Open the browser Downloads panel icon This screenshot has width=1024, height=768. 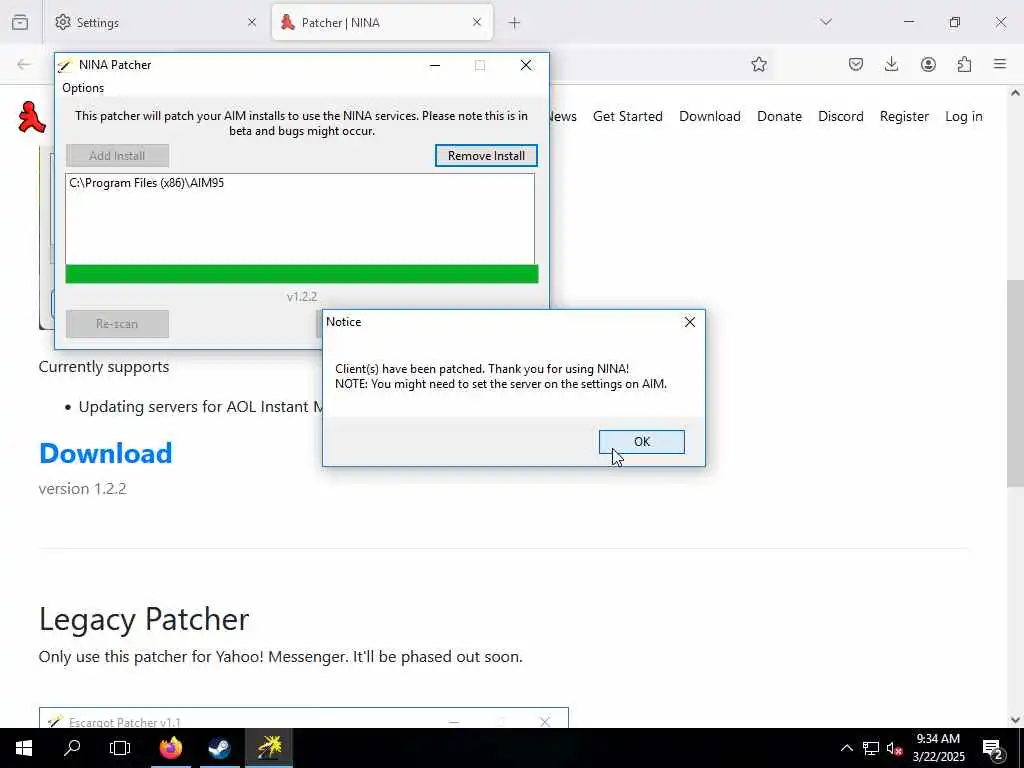click(x=891, y=64)
